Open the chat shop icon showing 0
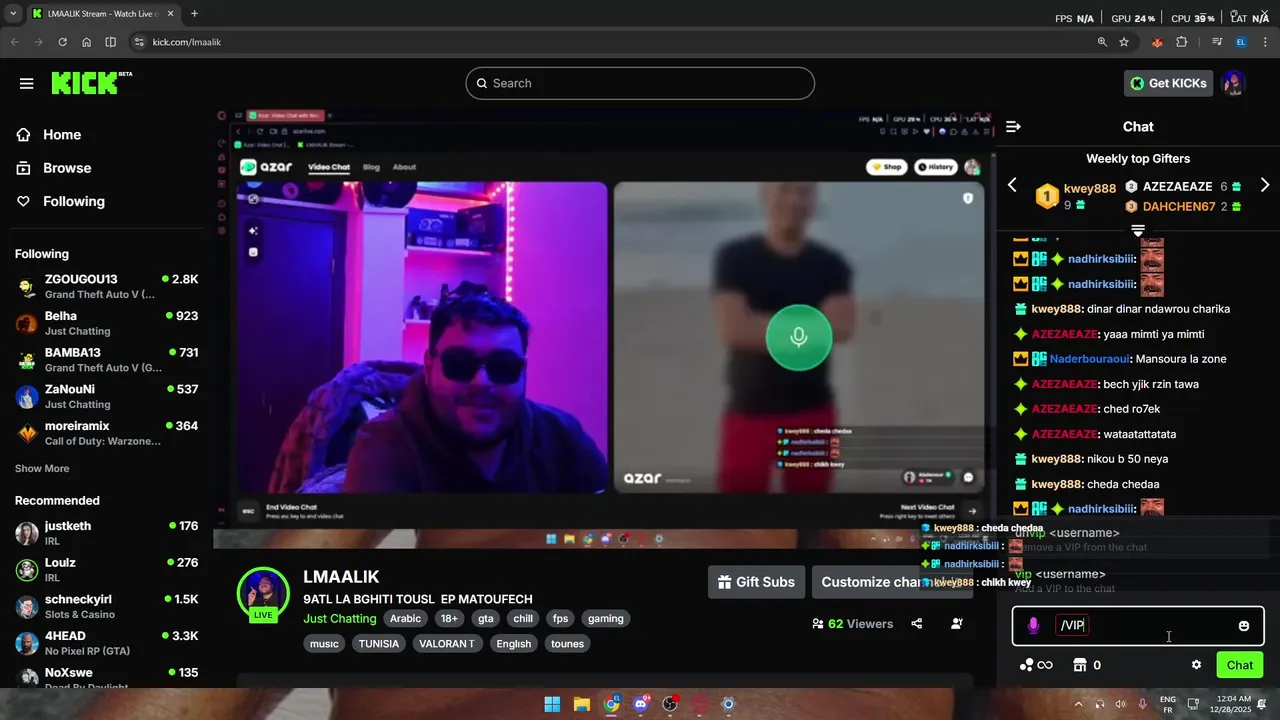1280x720 pixels. (1087, 665)
